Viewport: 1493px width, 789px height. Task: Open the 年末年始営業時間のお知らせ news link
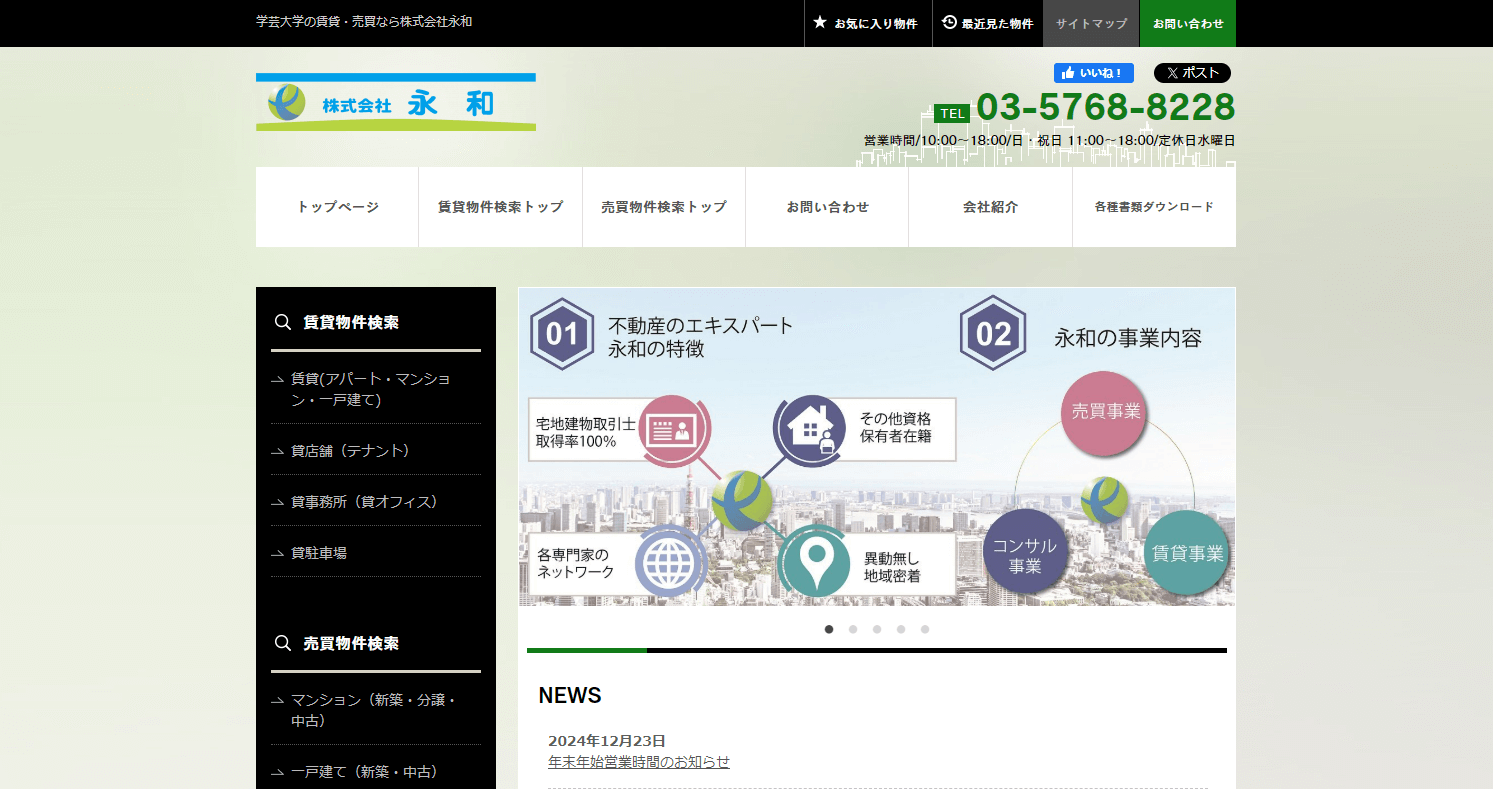[638, 761]
